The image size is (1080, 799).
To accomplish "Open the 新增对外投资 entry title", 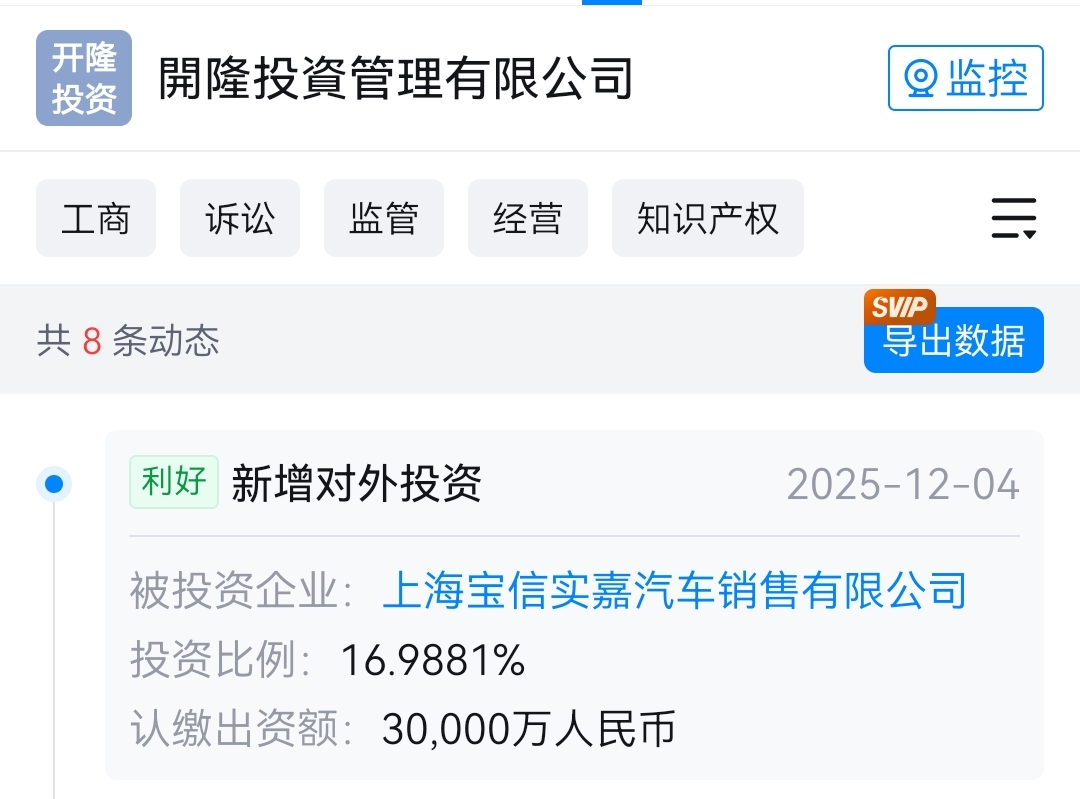I will (x=356, y=484).
